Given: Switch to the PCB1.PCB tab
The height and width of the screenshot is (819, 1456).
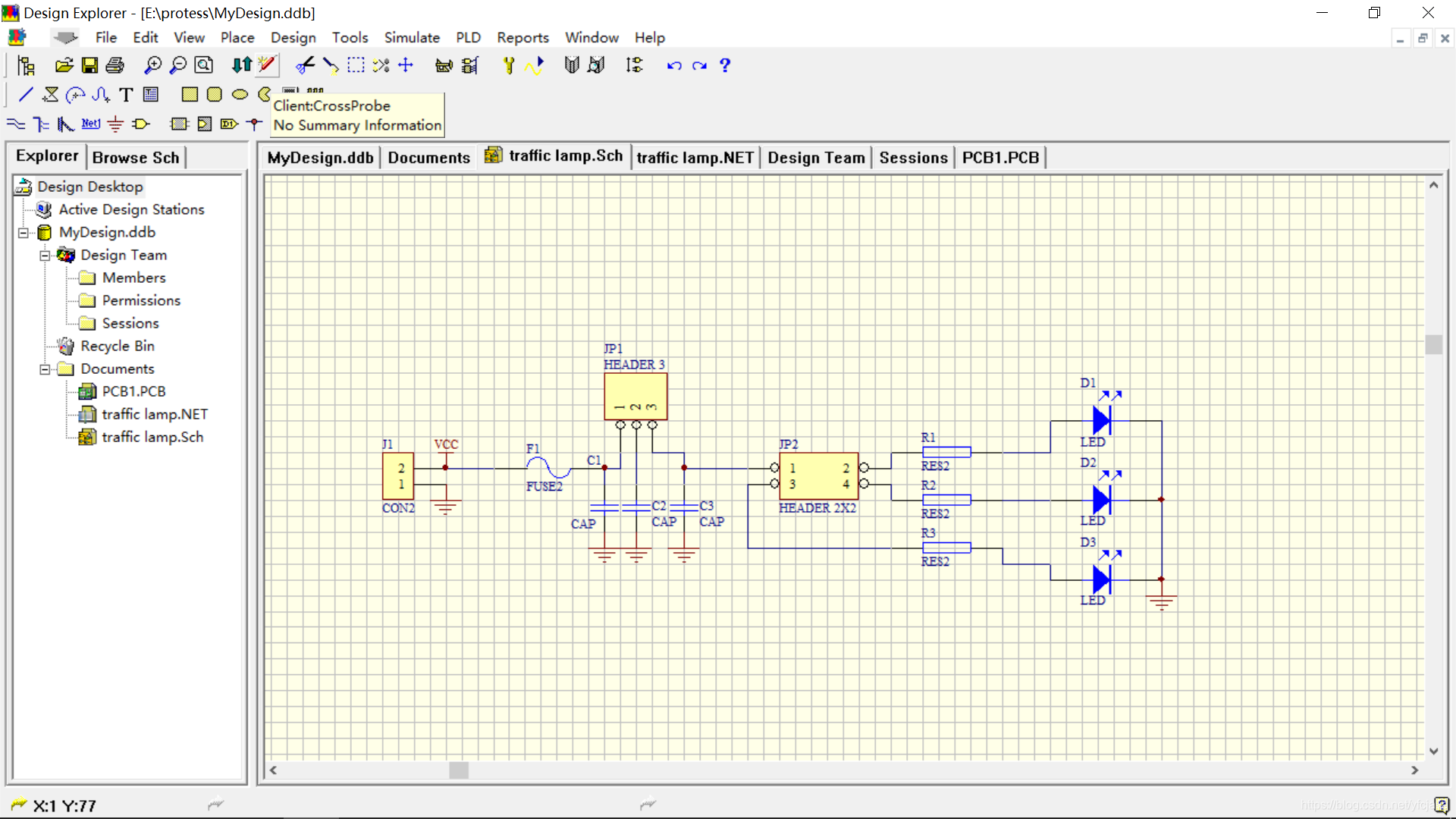Looking at the screenshot, I should (x=1000, y=158).
